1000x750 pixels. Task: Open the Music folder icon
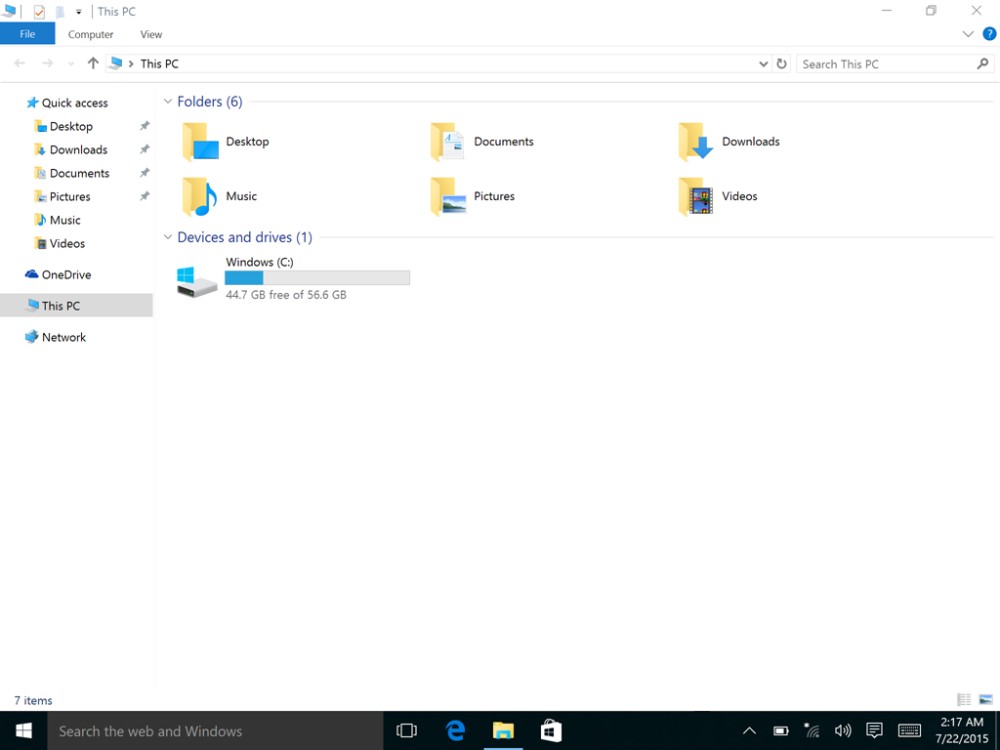(x=199, y=197)
